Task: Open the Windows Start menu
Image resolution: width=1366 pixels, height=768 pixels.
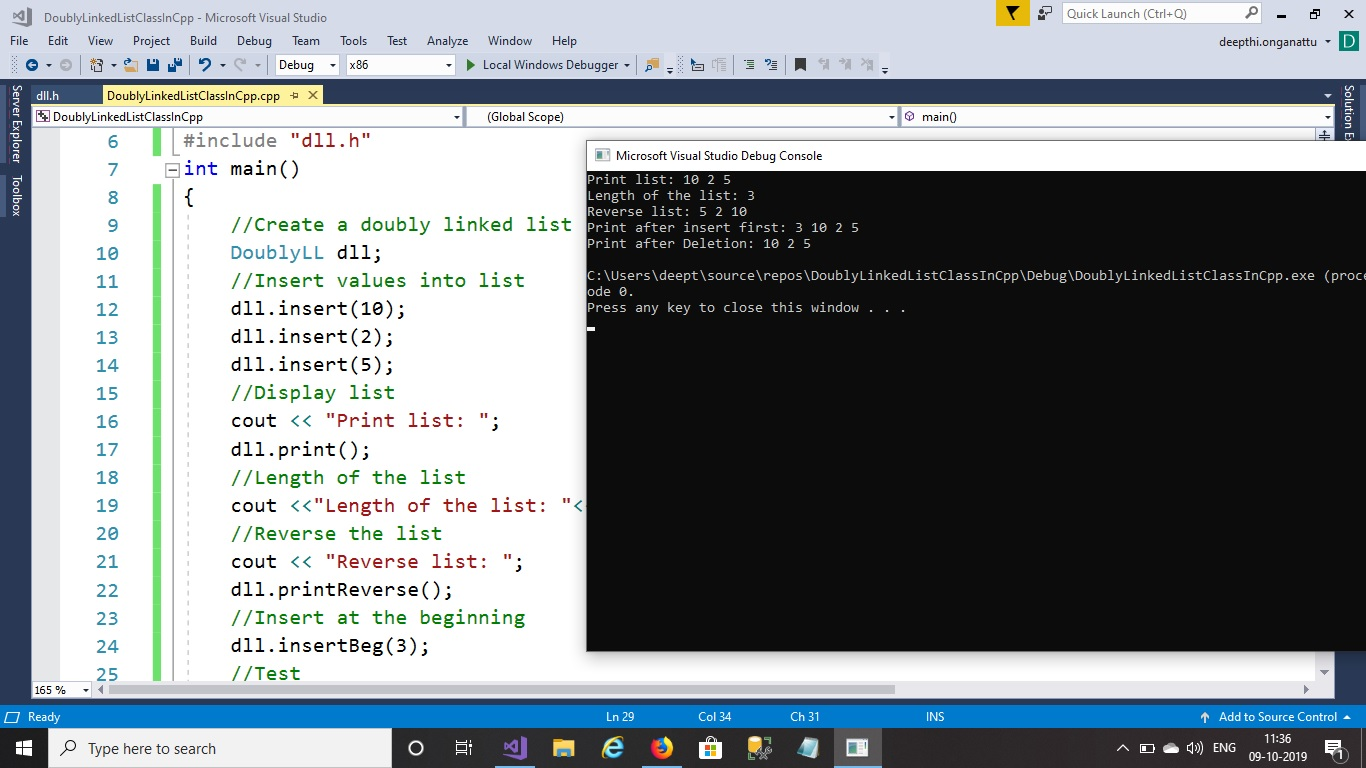Action: click(x=24, y=748)
